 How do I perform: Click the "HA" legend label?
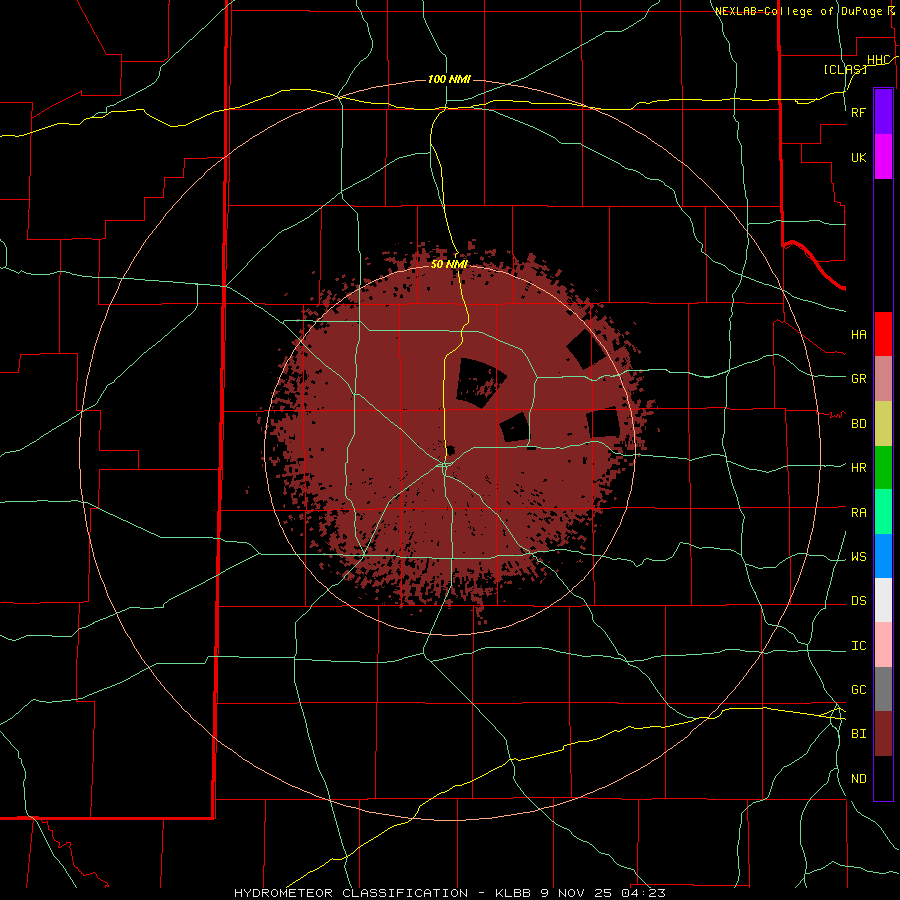click(858, 334)
